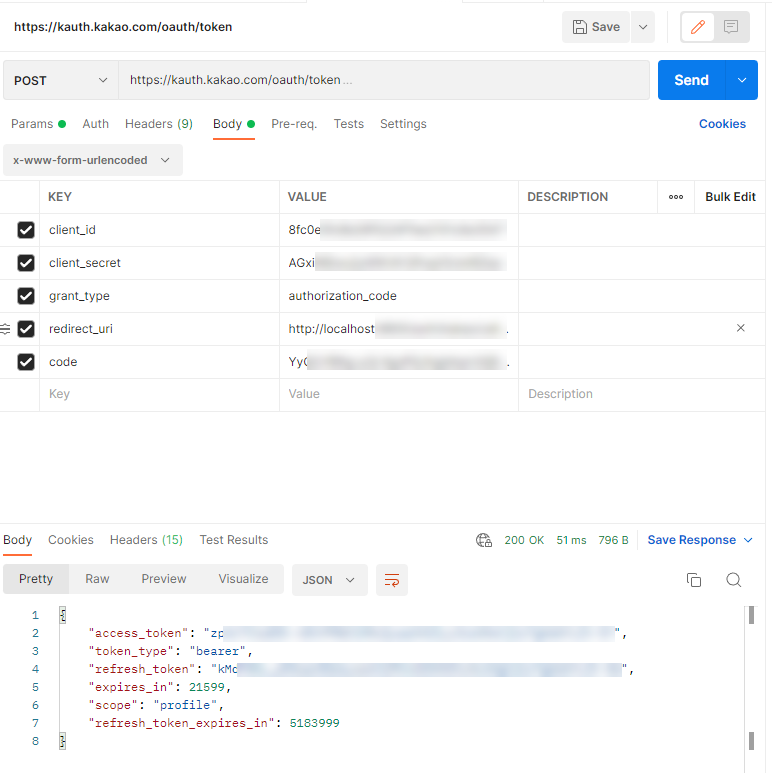
Task: Toggle the line wrap icon
Action: [392, 580]
